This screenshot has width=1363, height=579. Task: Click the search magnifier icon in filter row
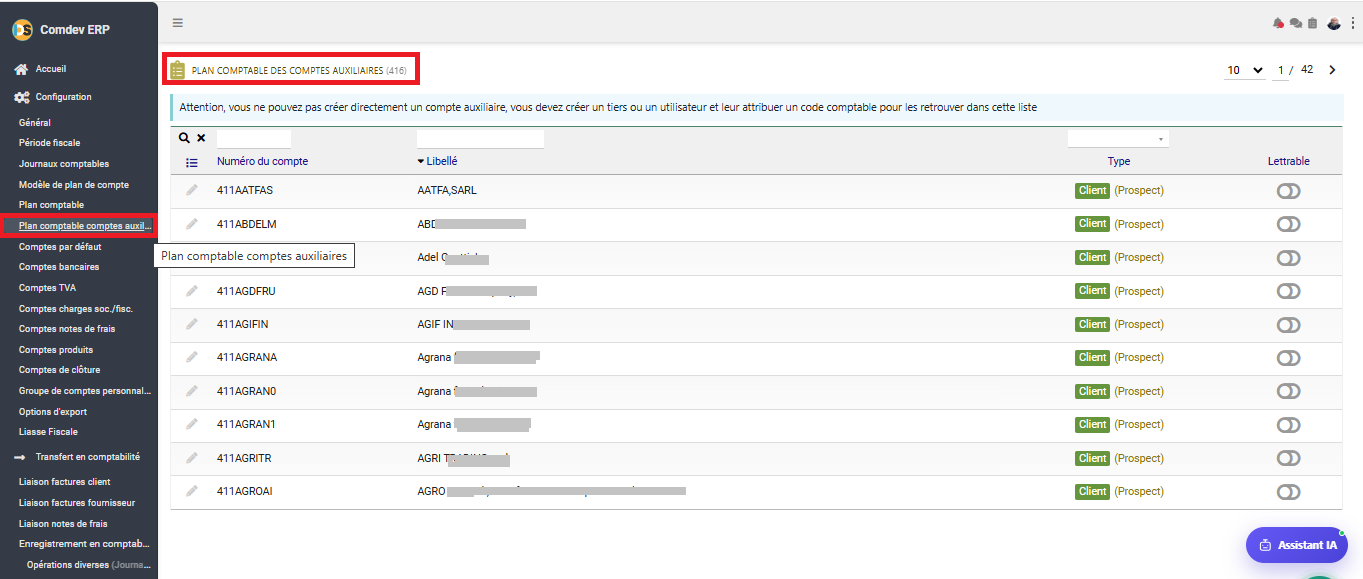pos(184,138)
